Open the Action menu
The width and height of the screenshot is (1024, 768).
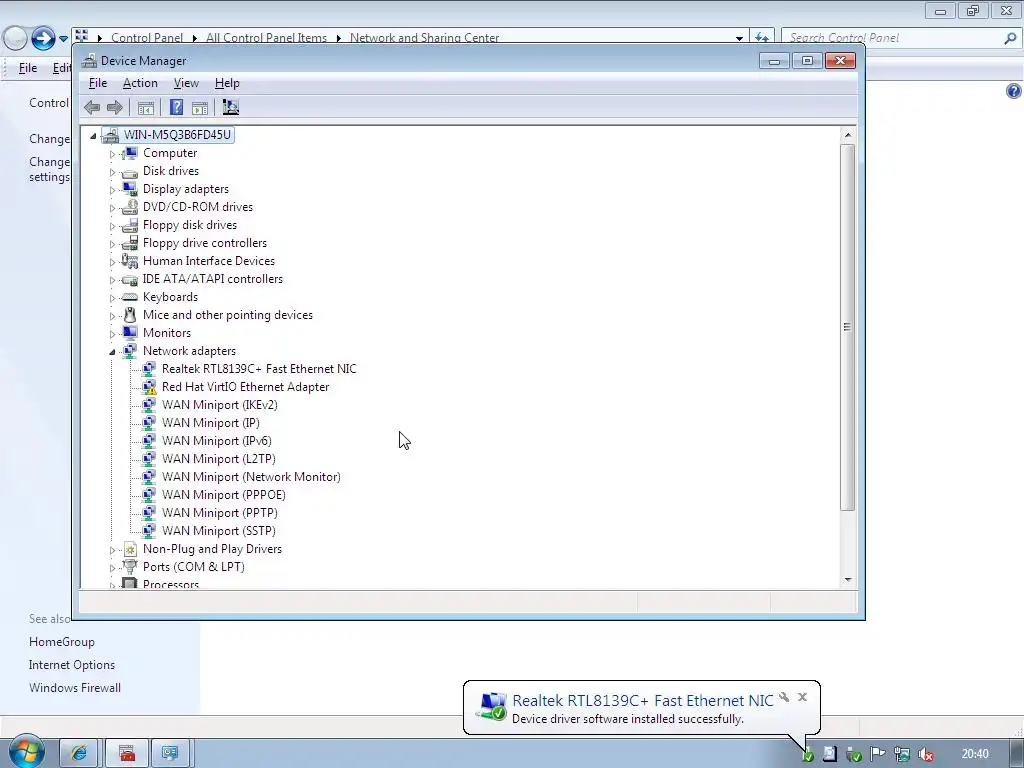(x=140, y=83)
